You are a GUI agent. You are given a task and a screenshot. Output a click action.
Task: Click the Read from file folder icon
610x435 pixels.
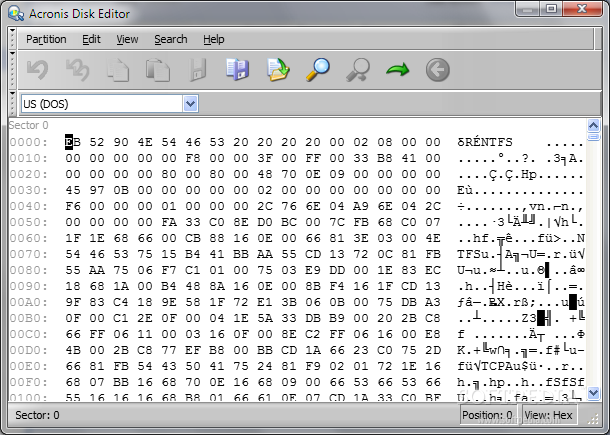(x=278, y=70)
